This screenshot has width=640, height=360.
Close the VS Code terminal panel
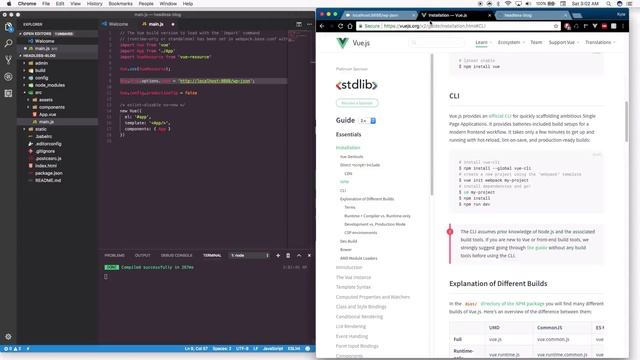point(309,256)
